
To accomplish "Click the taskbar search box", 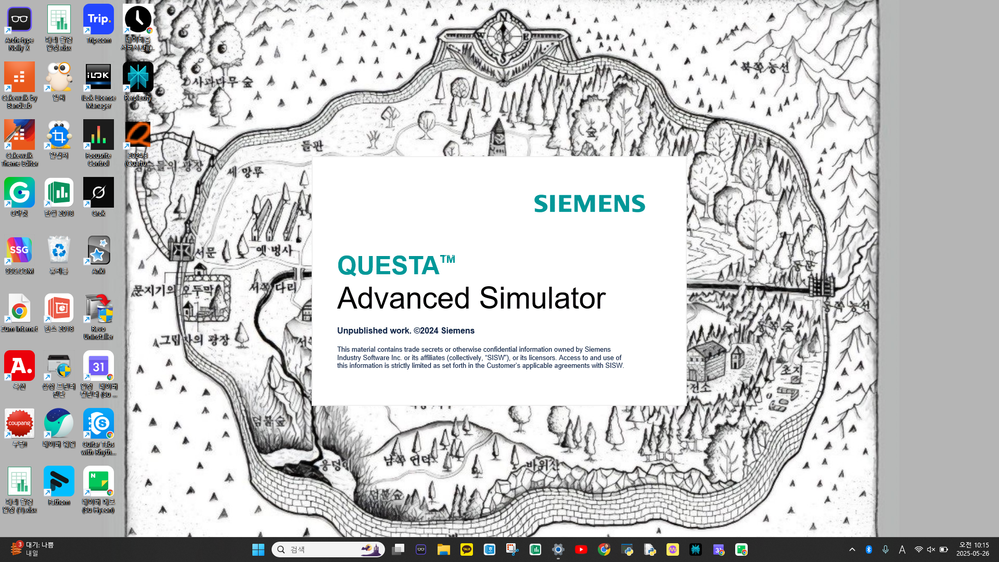I will click(x=328, y=549).
